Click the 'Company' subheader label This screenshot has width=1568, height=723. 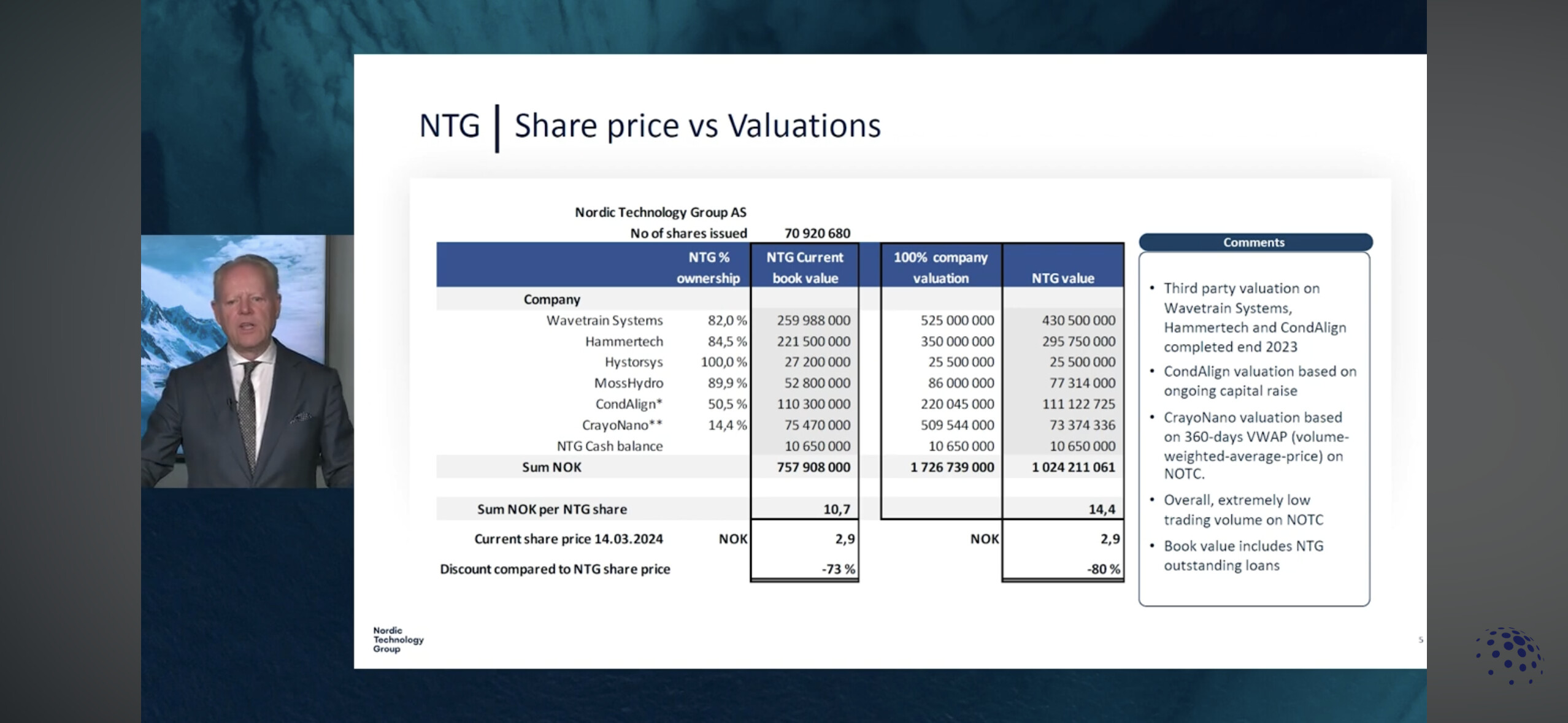551,299
